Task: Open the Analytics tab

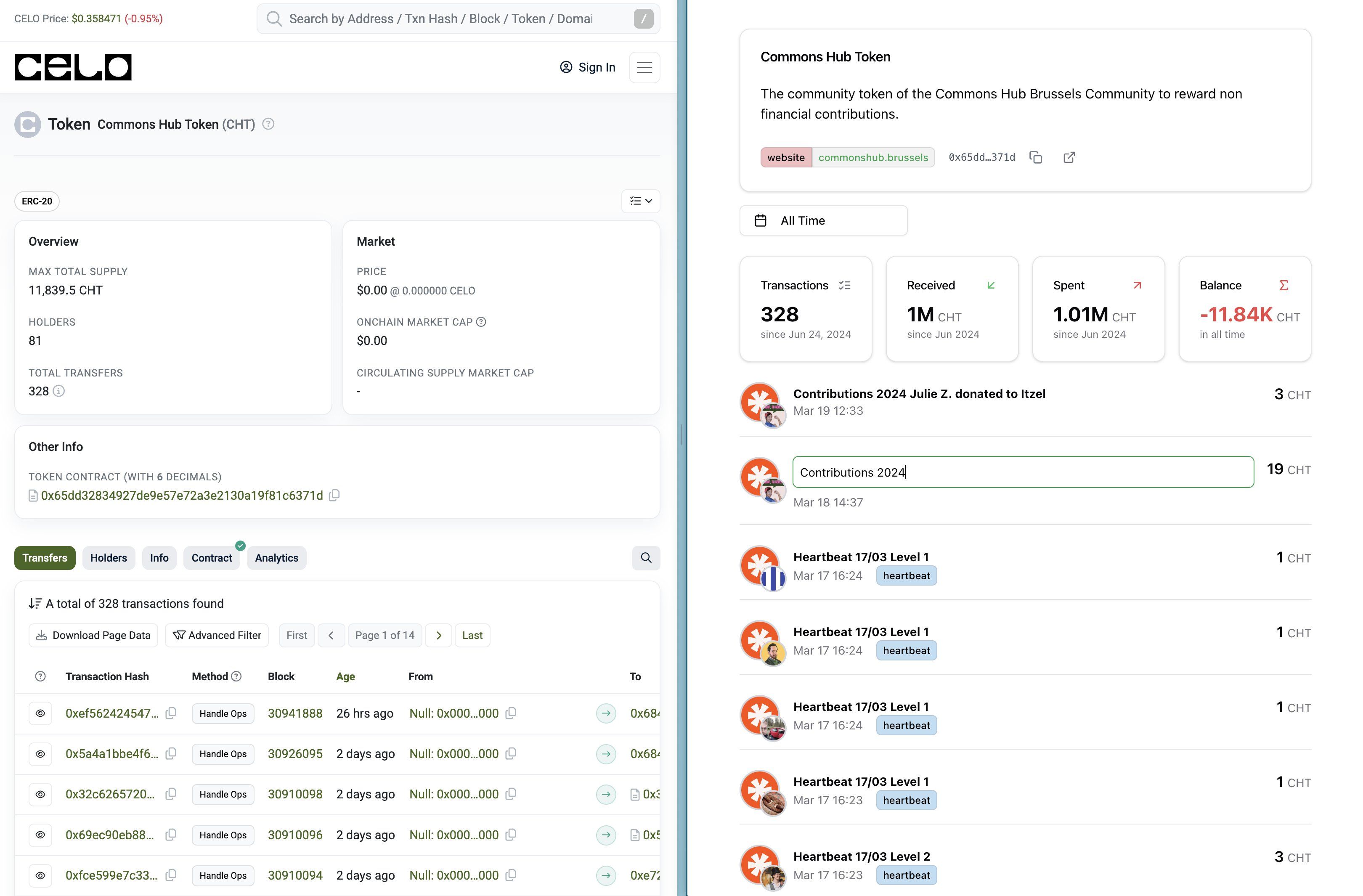Action: pyautogui.click(x=276, y=558)
